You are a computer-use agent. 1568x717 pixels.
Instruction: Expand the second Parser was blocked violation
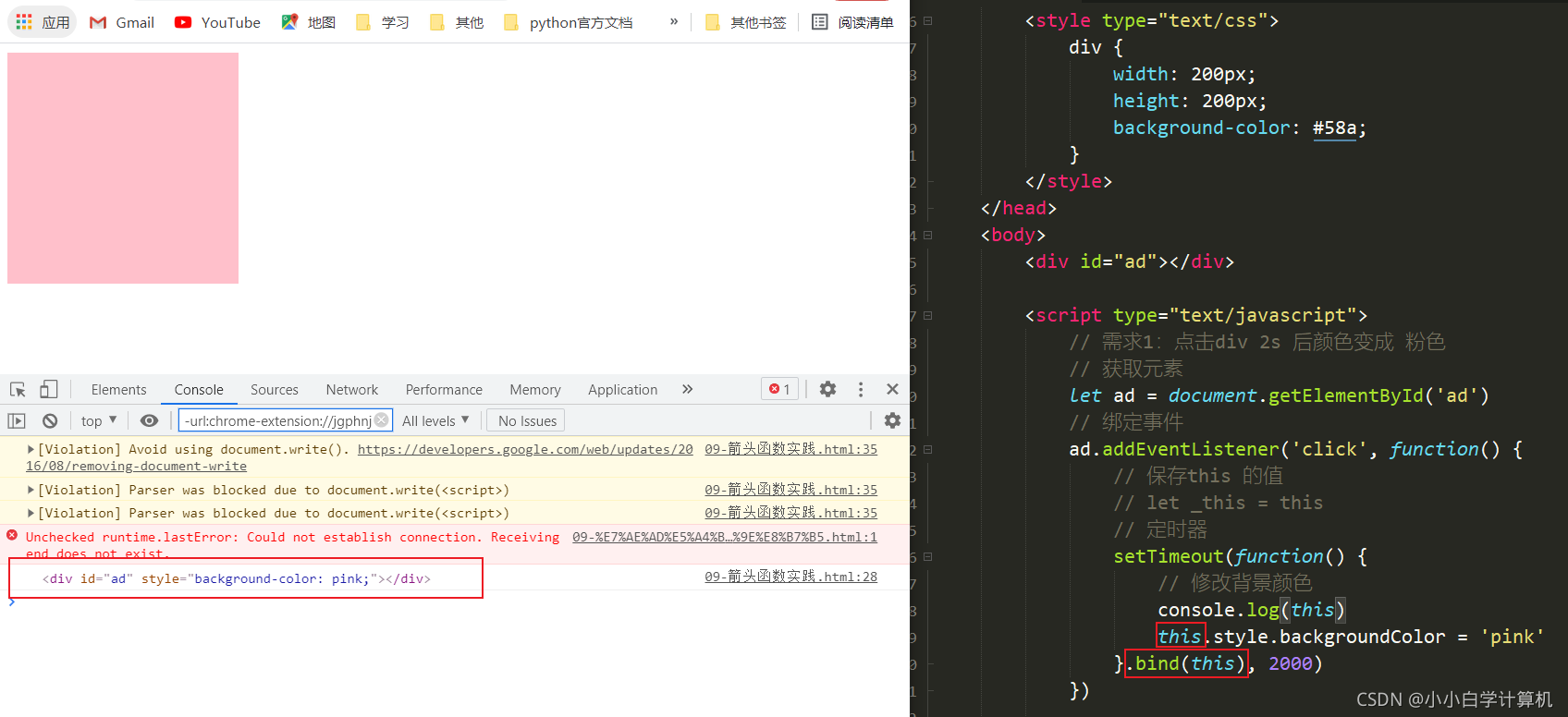pos(31,513)
